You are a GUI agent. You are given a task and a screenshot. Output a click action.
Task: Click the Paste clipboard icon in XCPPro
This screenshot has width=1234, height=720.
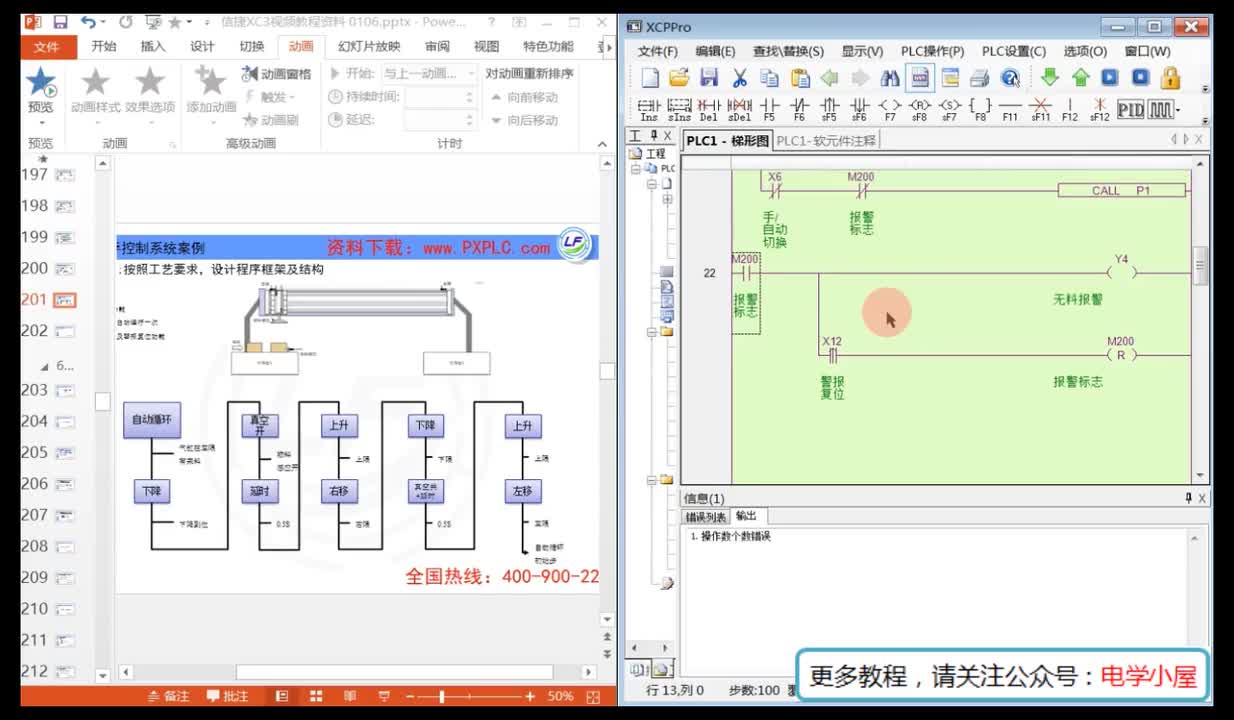[x=800, y=78]
